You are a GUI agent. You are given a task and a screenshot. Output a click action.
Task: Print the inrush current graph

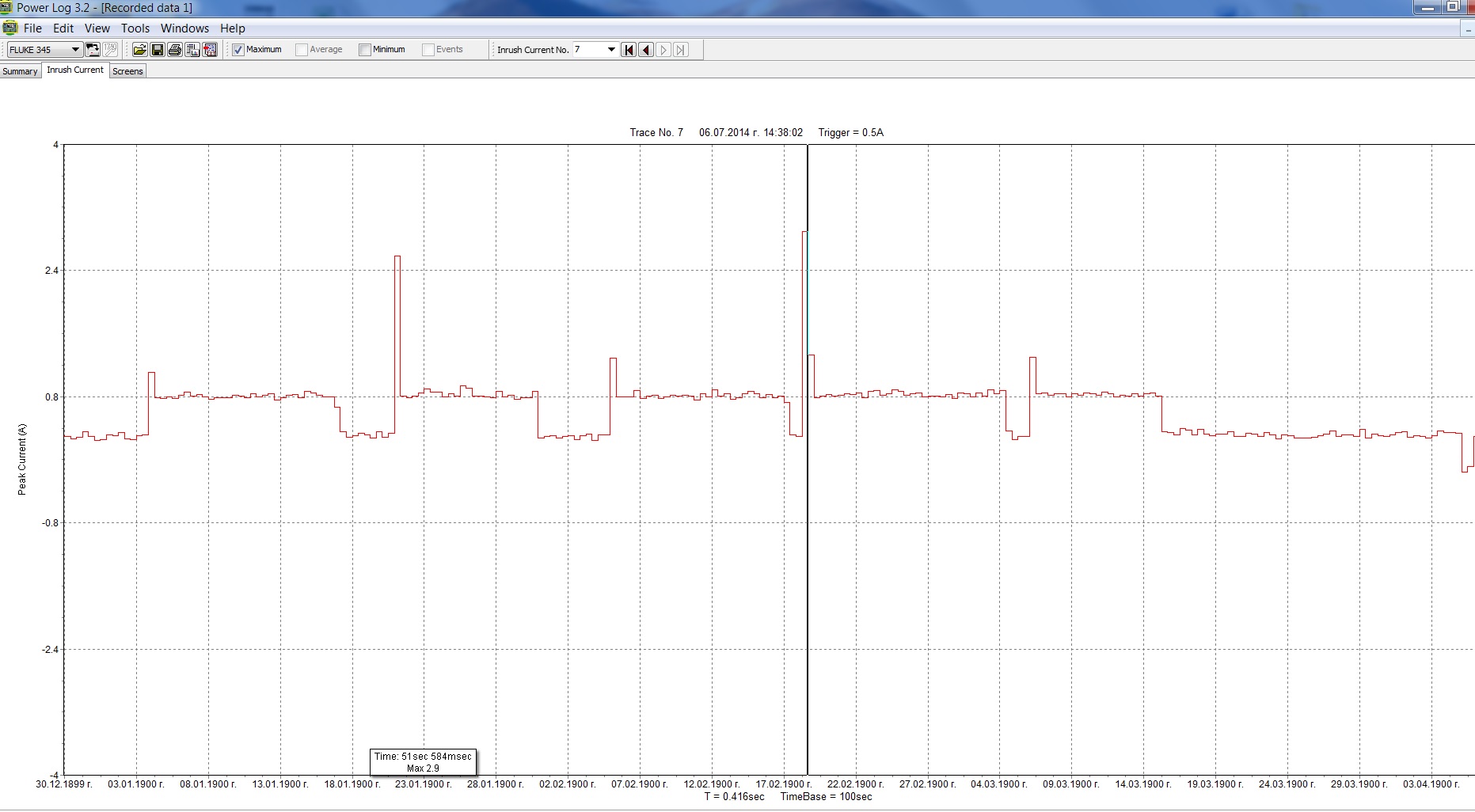(x=174, y=50)
